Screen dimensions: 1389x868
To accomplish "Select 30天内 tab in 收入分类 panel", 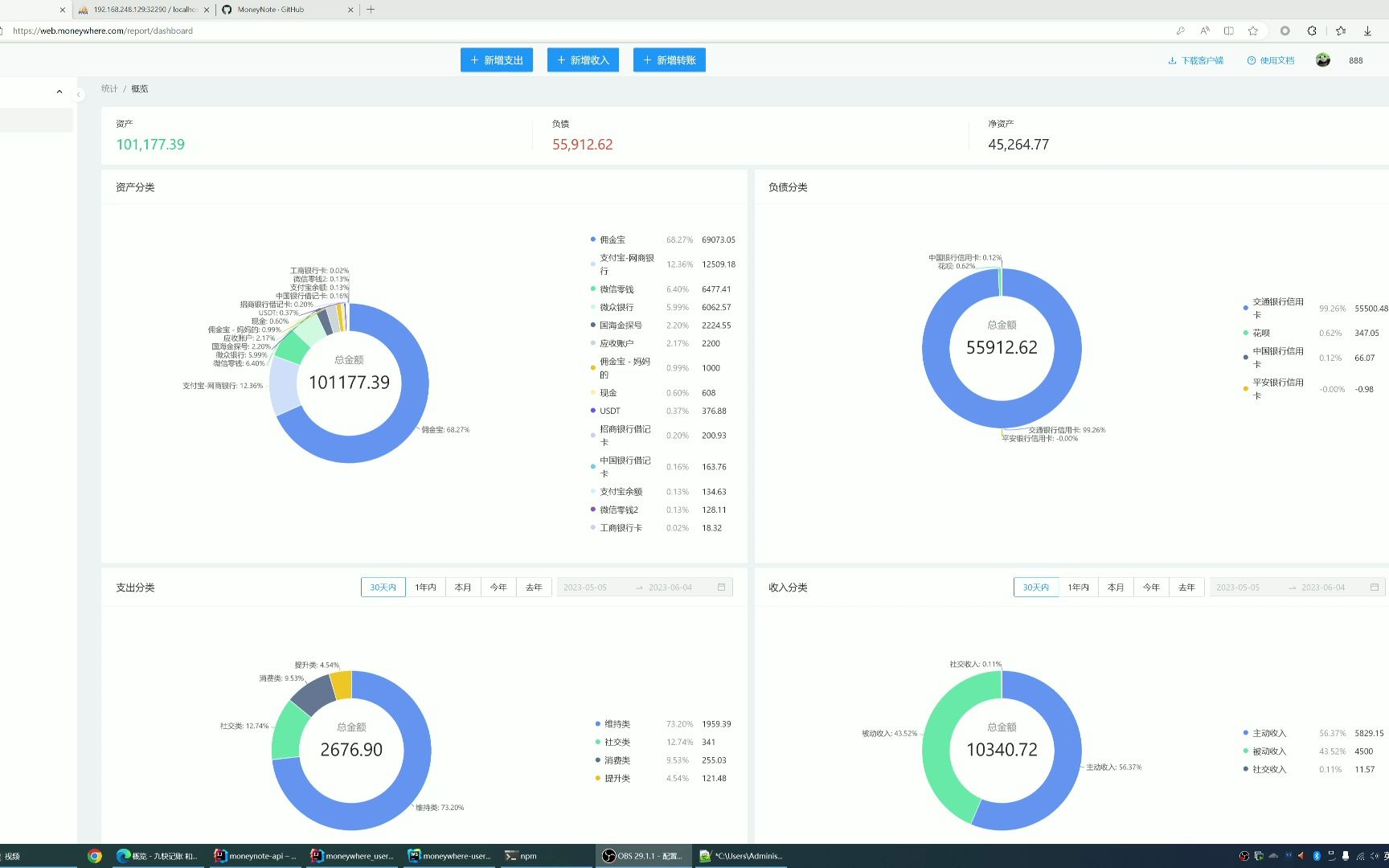I will 1036,588.
